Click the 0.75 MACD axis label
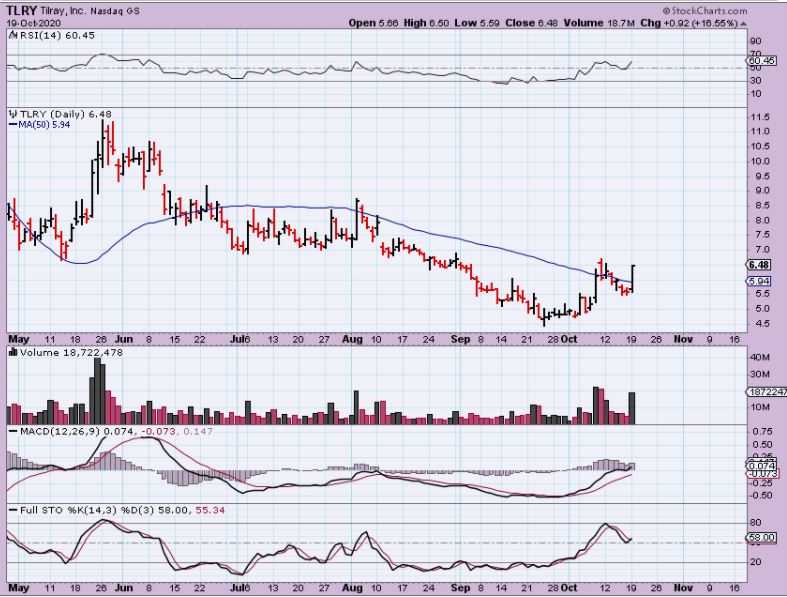 click(762, 431)
